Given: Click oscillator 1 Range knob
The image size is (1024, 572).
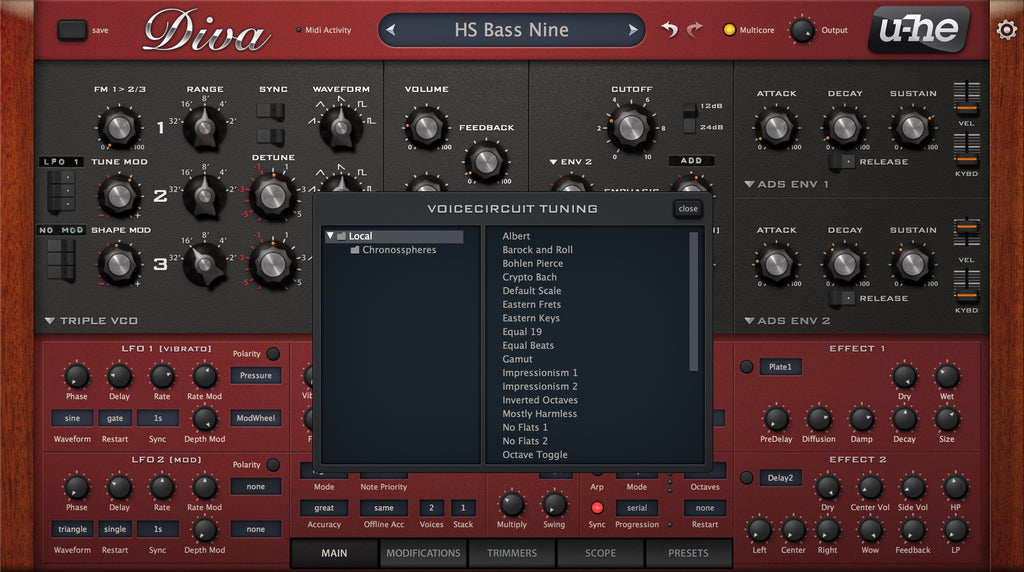Looking at the screenshot, I should pyautogui.click(x=204, y=127).
